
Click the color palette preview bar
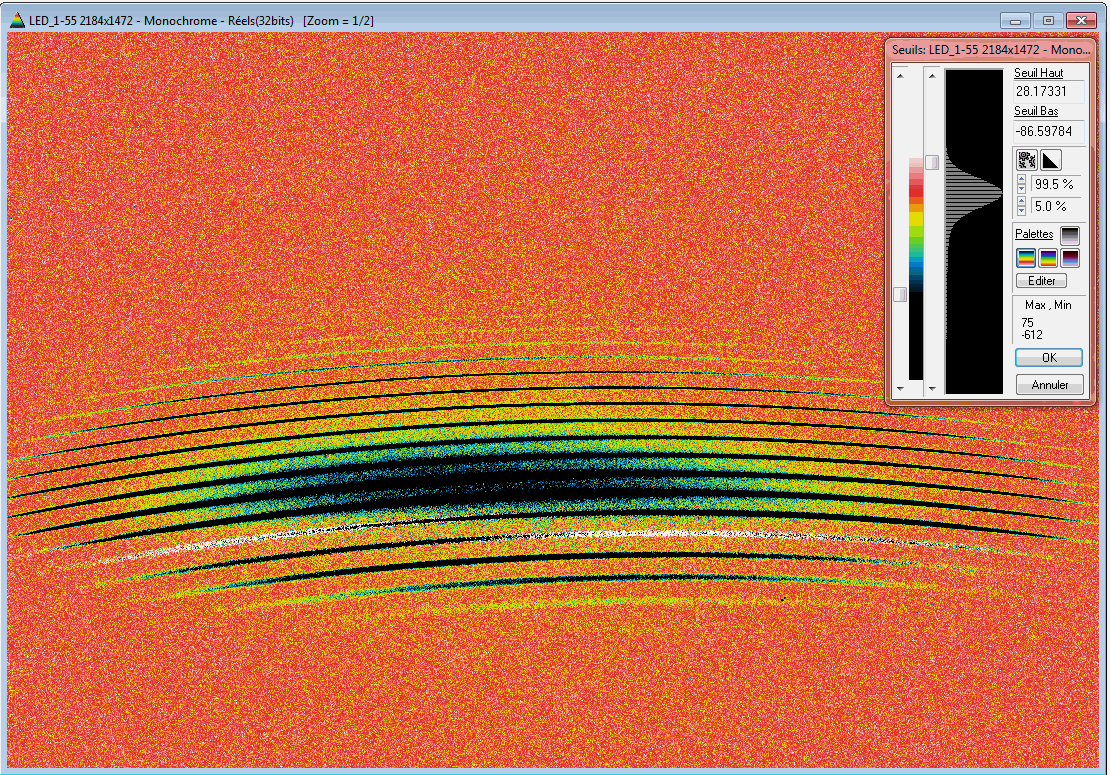[x=916, y=269]
